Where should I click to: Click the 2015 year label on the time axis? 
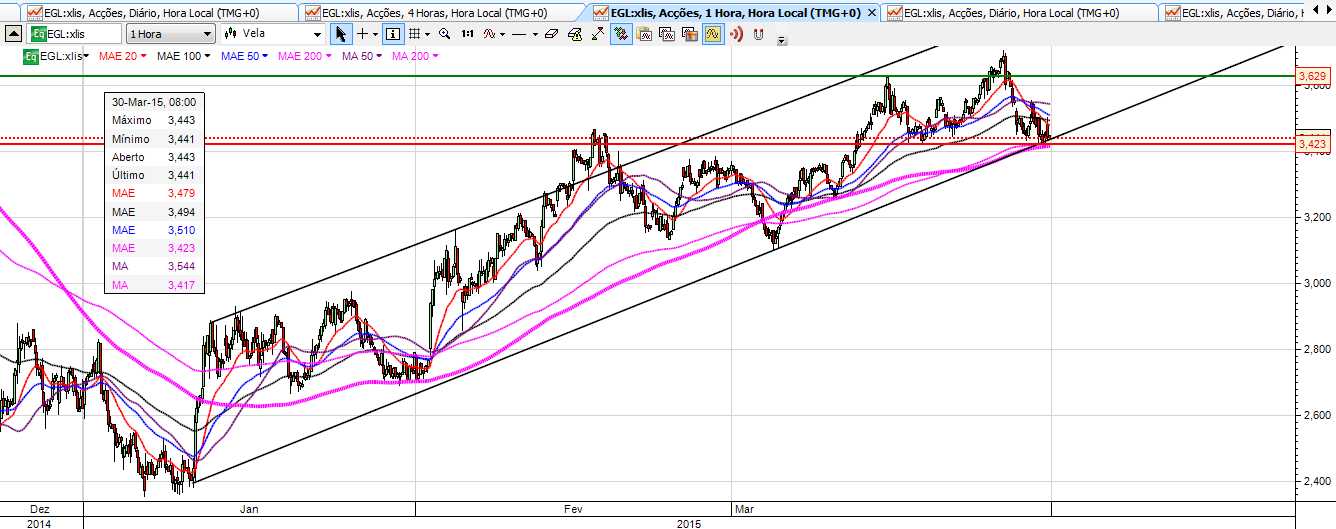click(x=689, y=523)
